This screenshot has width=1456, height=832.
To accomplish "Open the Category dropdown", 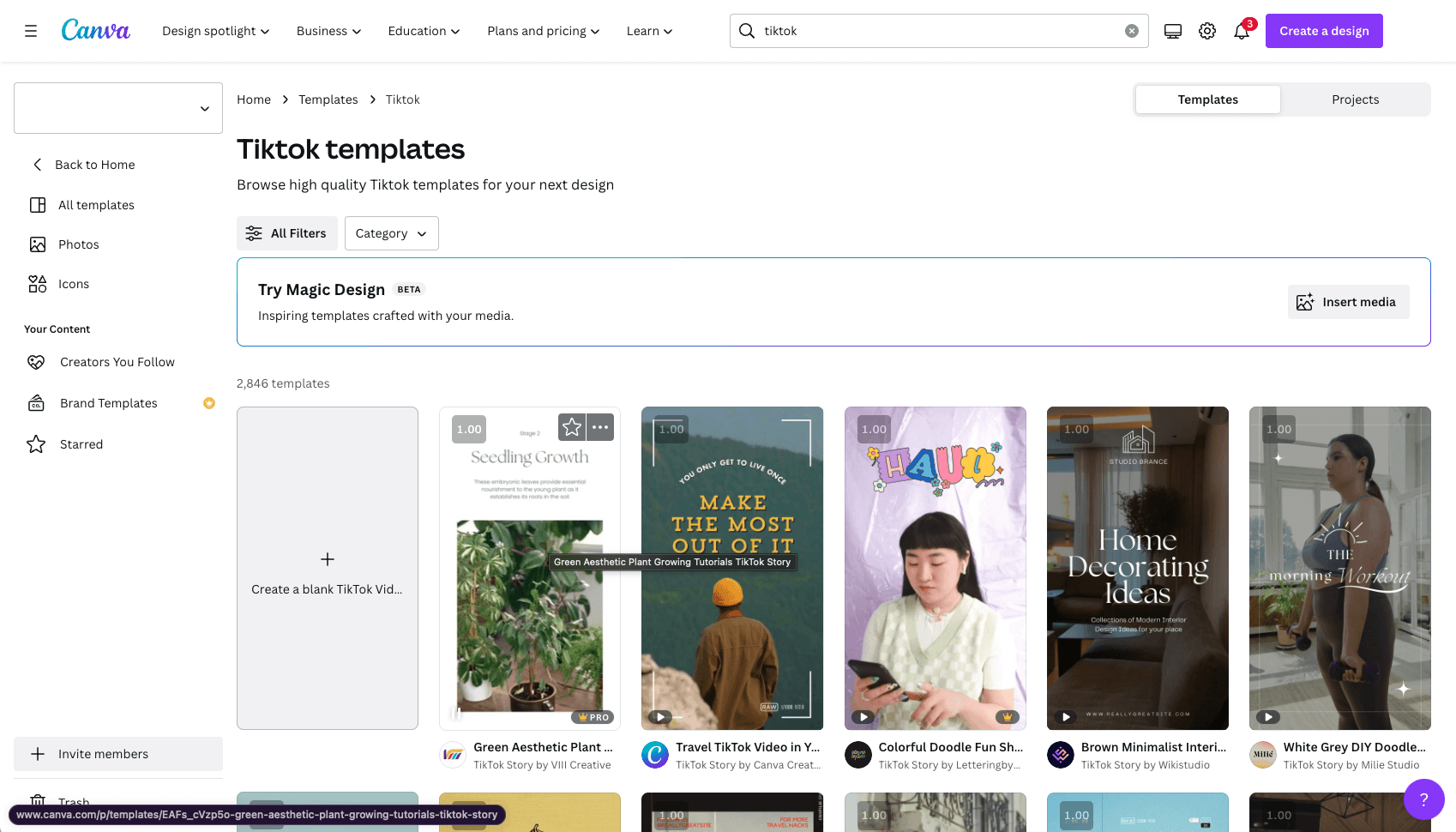I will tap(392, 233).
